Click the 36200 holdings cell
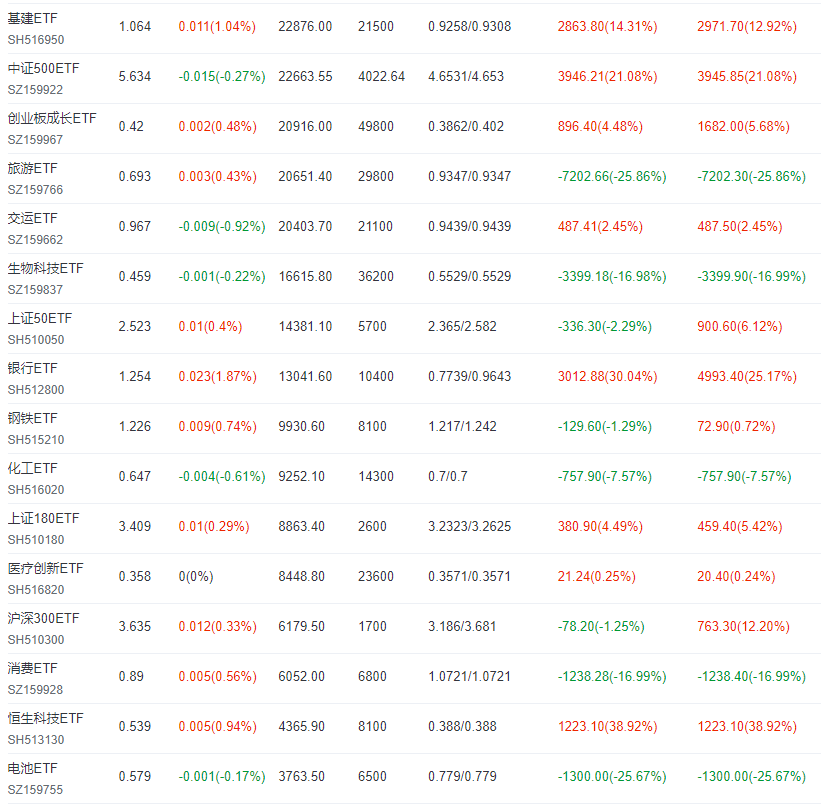This screenshot has height=804, width=821. coord(376,276)
